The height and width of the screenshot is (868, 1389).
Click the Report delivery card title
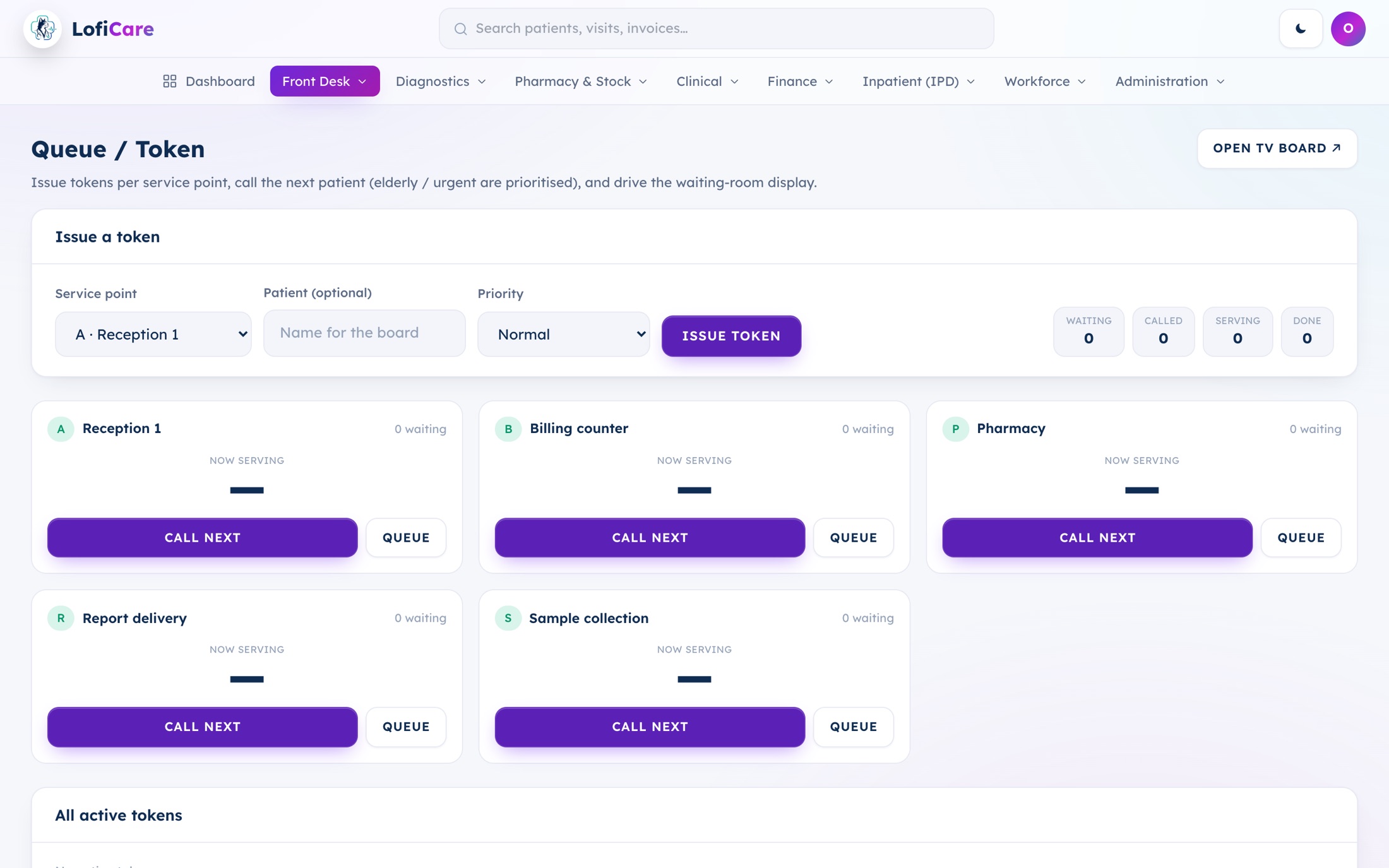click(134, 618)
